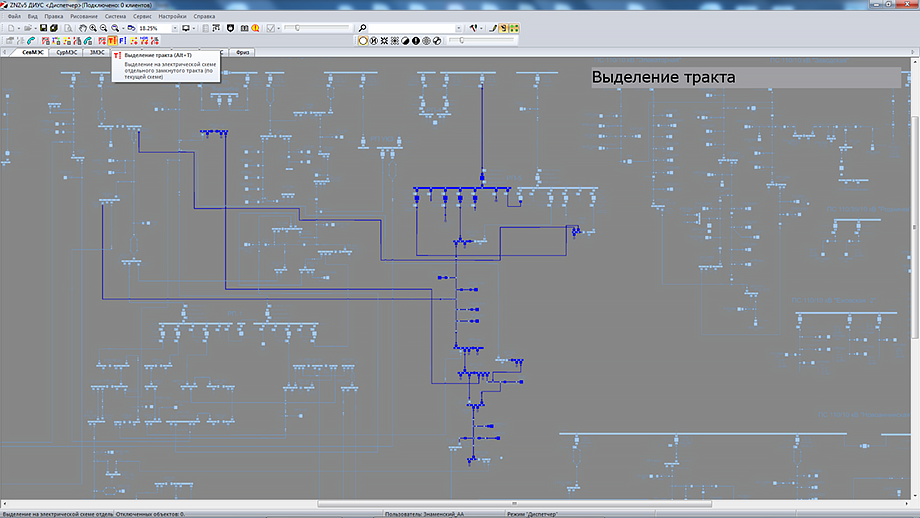Switch to the СурМЭС tab

(68, 52)
